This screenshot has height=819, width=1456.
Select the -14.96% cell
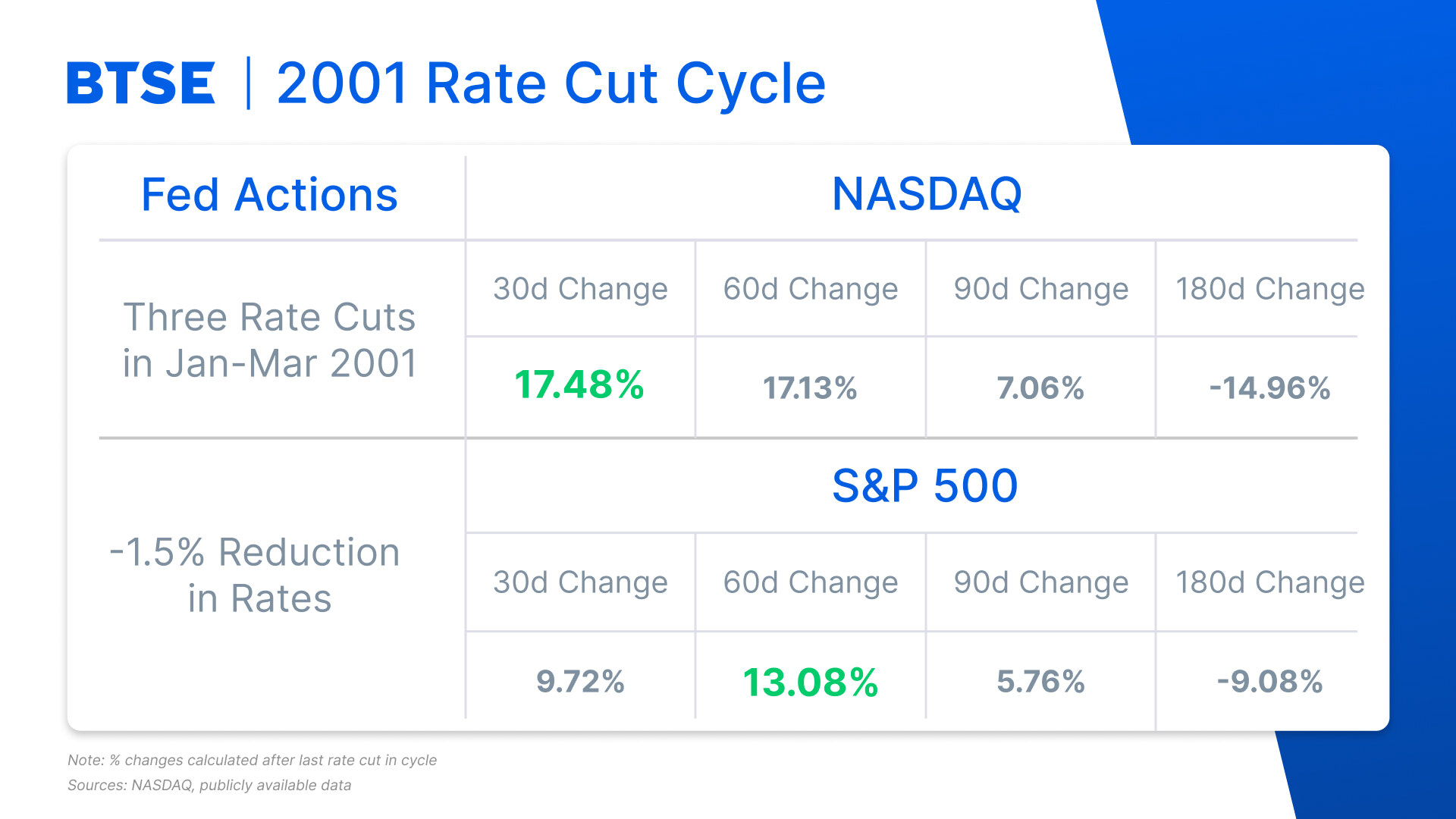pyautogui.click(x=1269, y=388)
